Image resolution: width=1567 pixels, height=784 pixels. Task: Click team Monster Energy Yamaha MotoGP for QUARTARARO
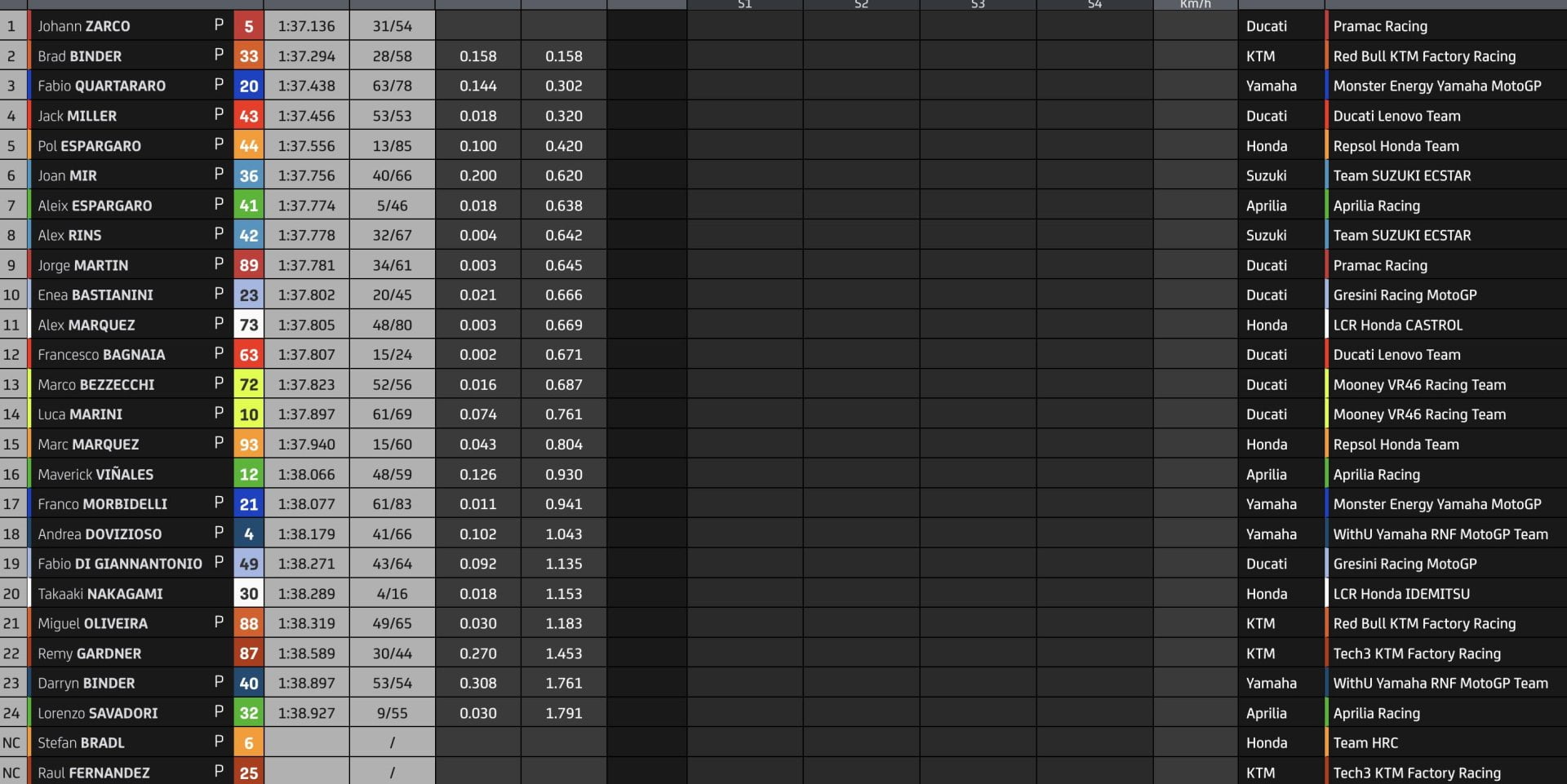1437,86
